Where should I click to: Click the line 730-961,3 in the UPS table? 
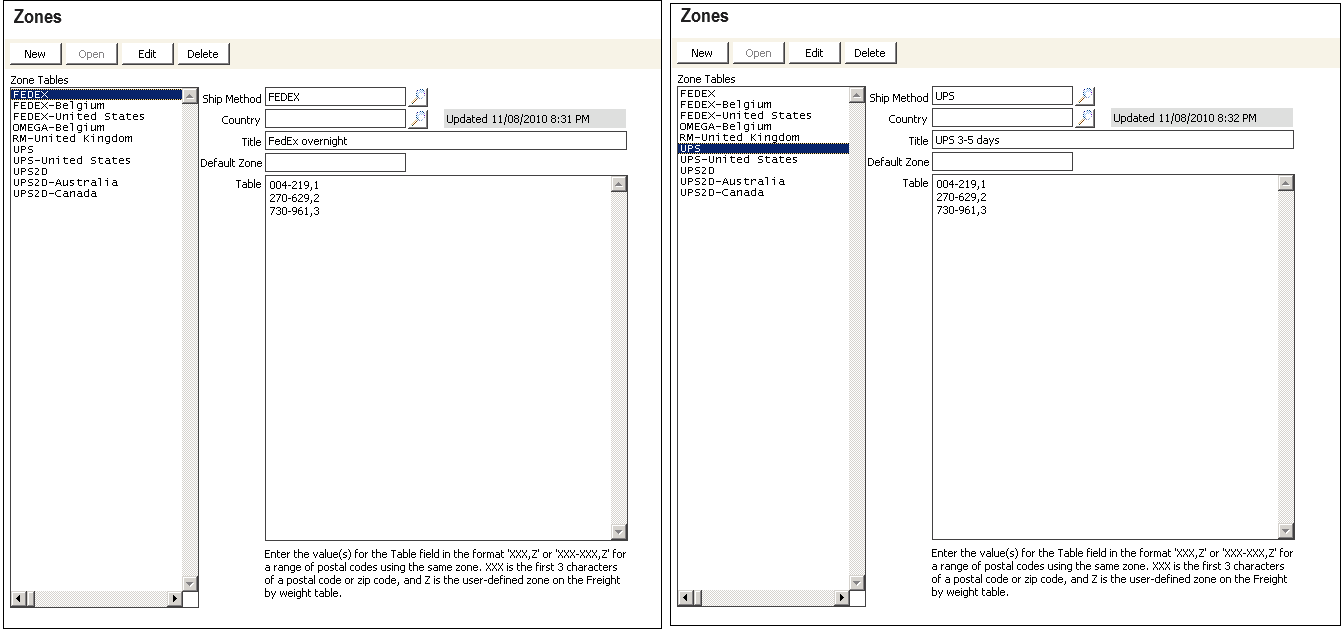(x=961, y=210)
